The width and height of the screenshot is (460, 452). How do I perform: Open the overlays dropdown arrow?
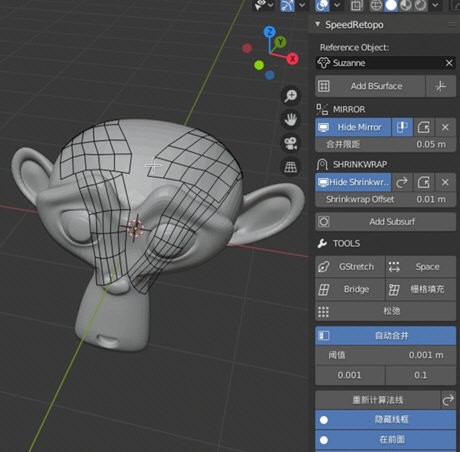[337, 5]
